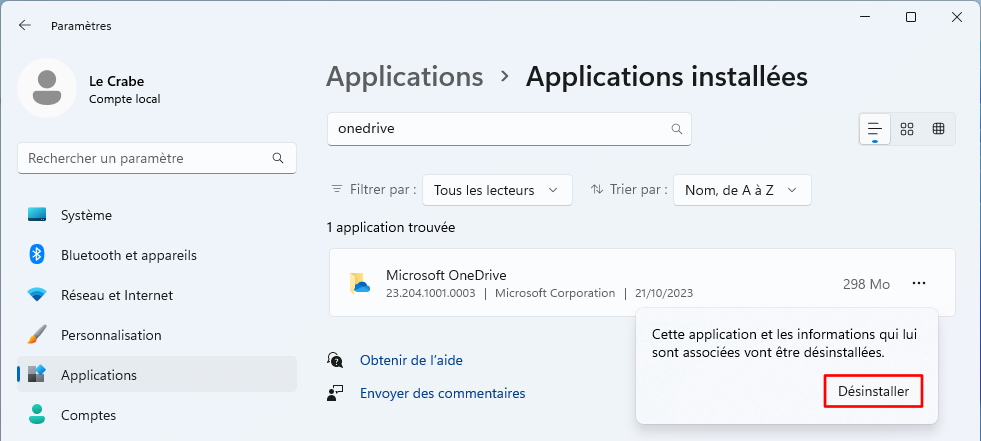Open Bluetooth et appareils category

157,255
